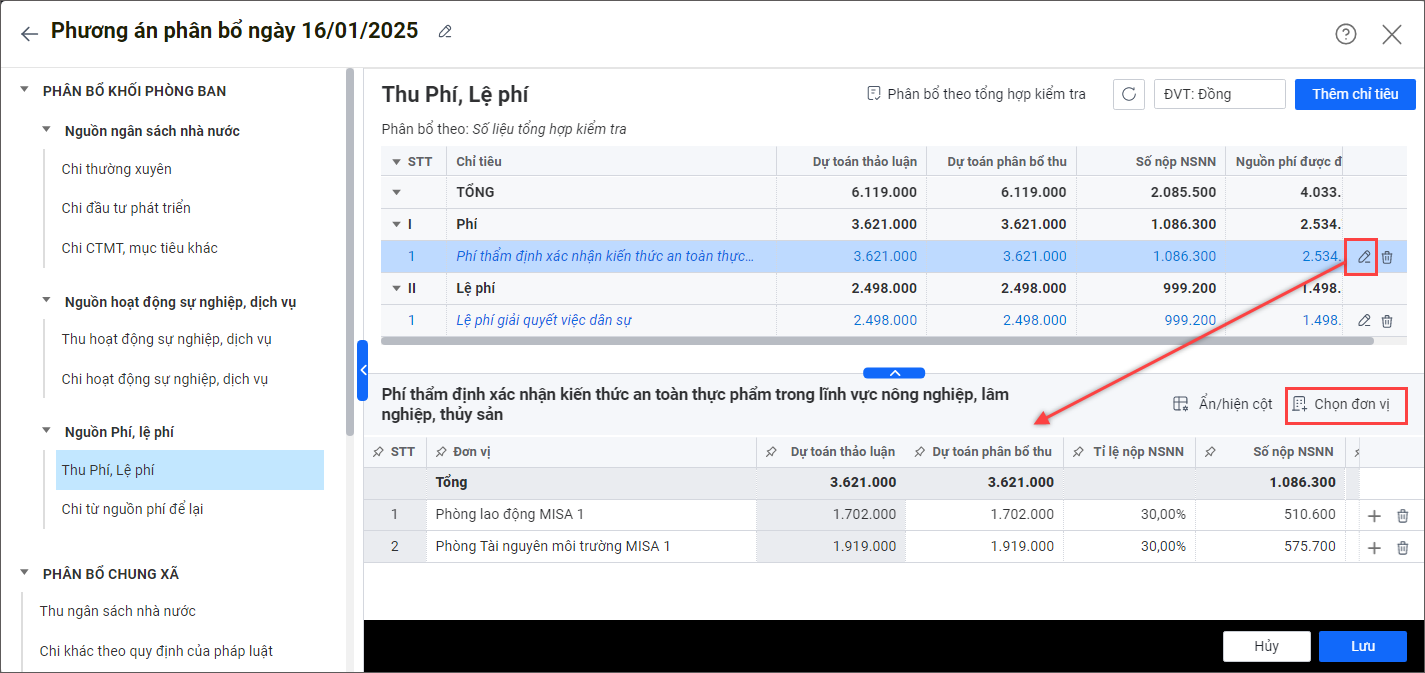Collapse Nguồn ngân sách nhà nước group
Viewport: 1425px width, 673px height.
pos(46,131)
